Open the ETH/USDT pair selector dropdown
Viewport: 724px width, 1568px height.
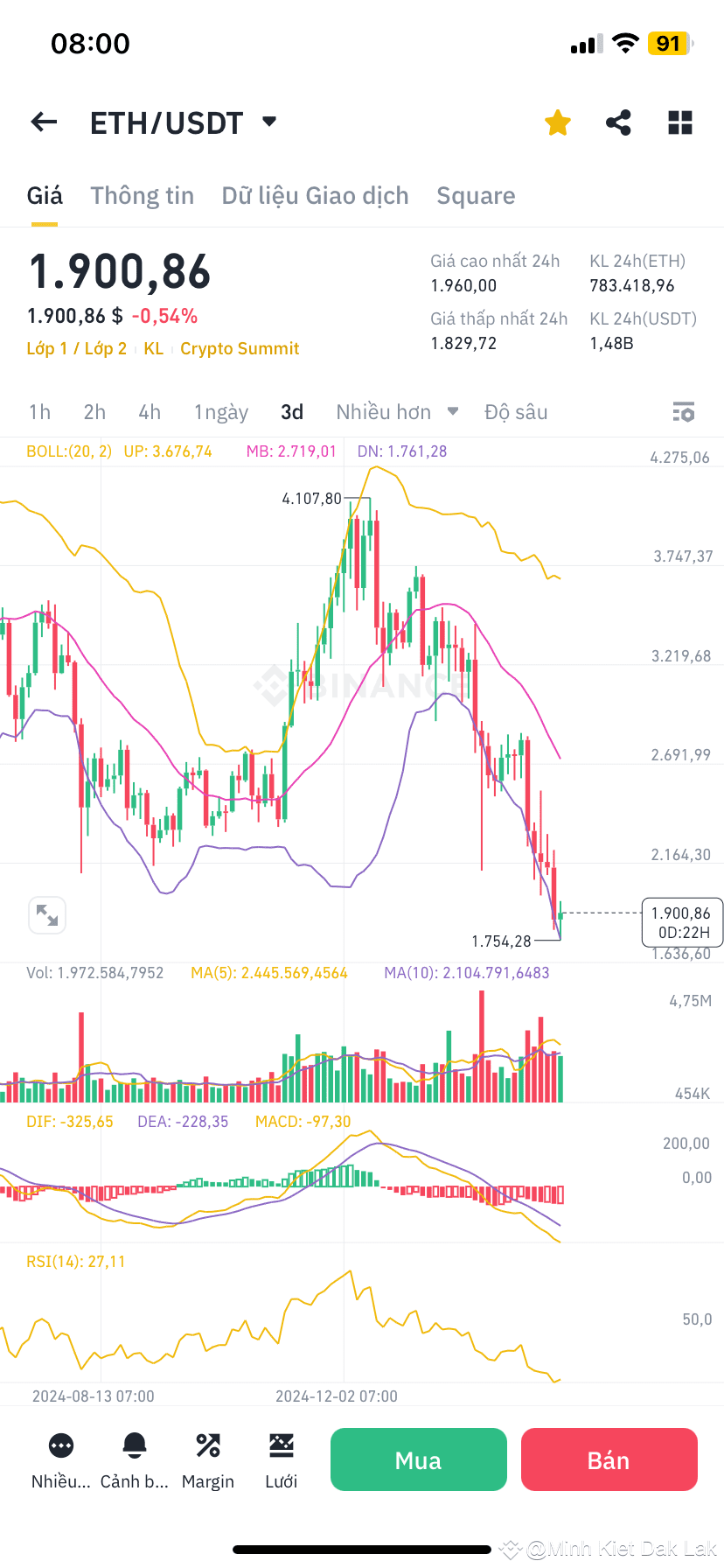[268, 122]
